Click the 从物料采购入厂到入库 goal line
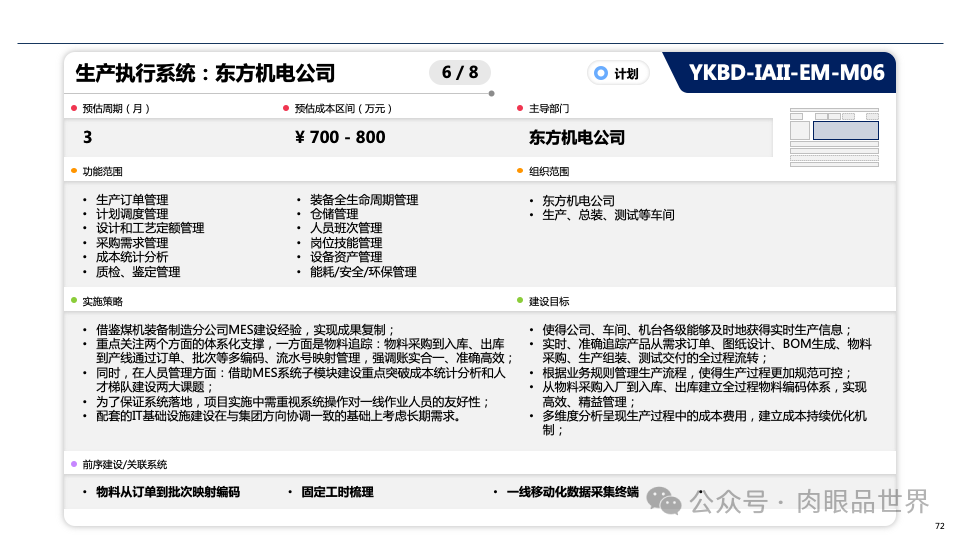Image resolution: width=960 pixels, height=540 pixels. pos(704,395)
